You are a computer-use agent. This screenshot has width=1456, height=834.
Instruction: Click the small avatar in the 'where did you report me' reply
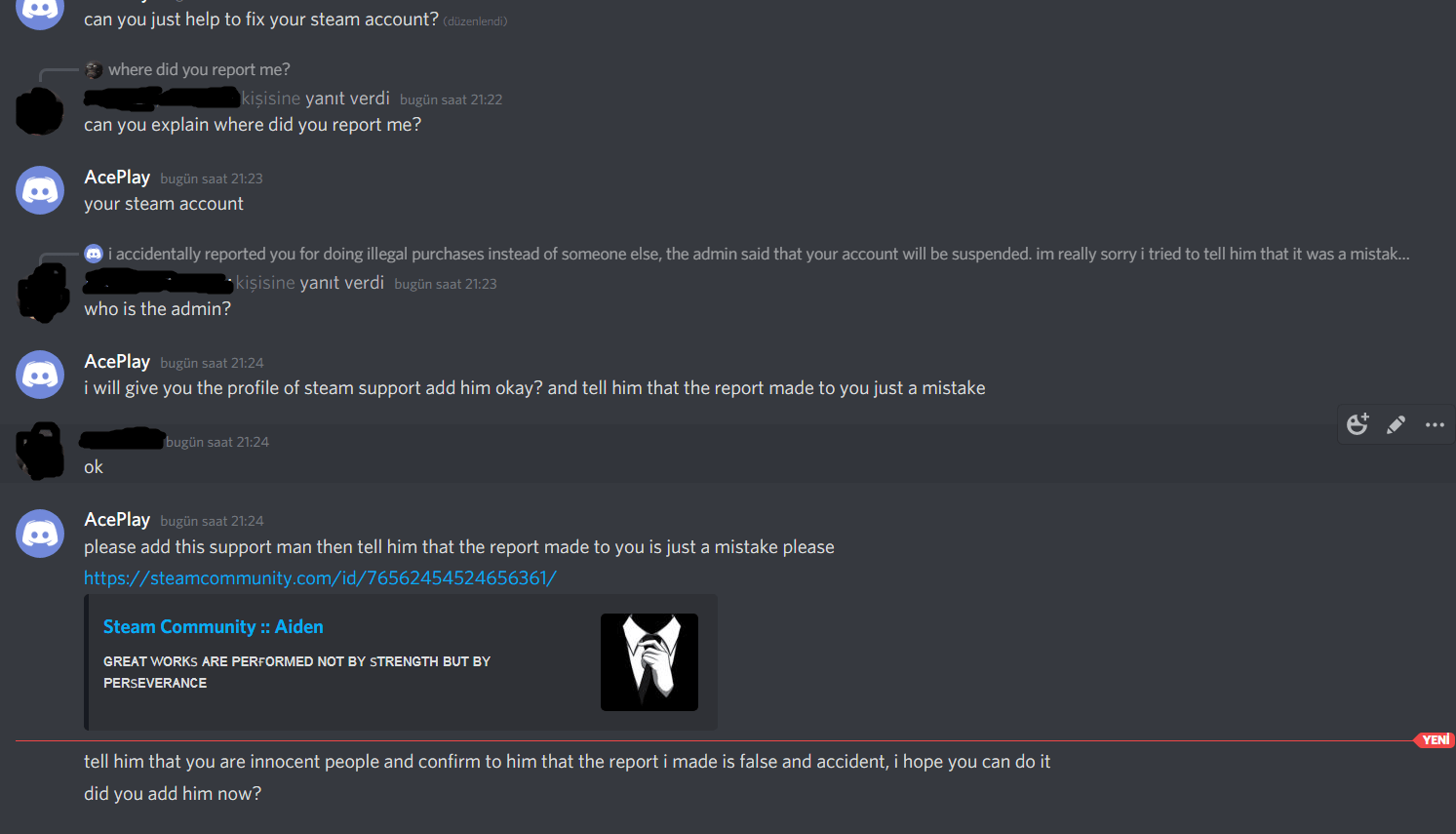pos(94,70)
